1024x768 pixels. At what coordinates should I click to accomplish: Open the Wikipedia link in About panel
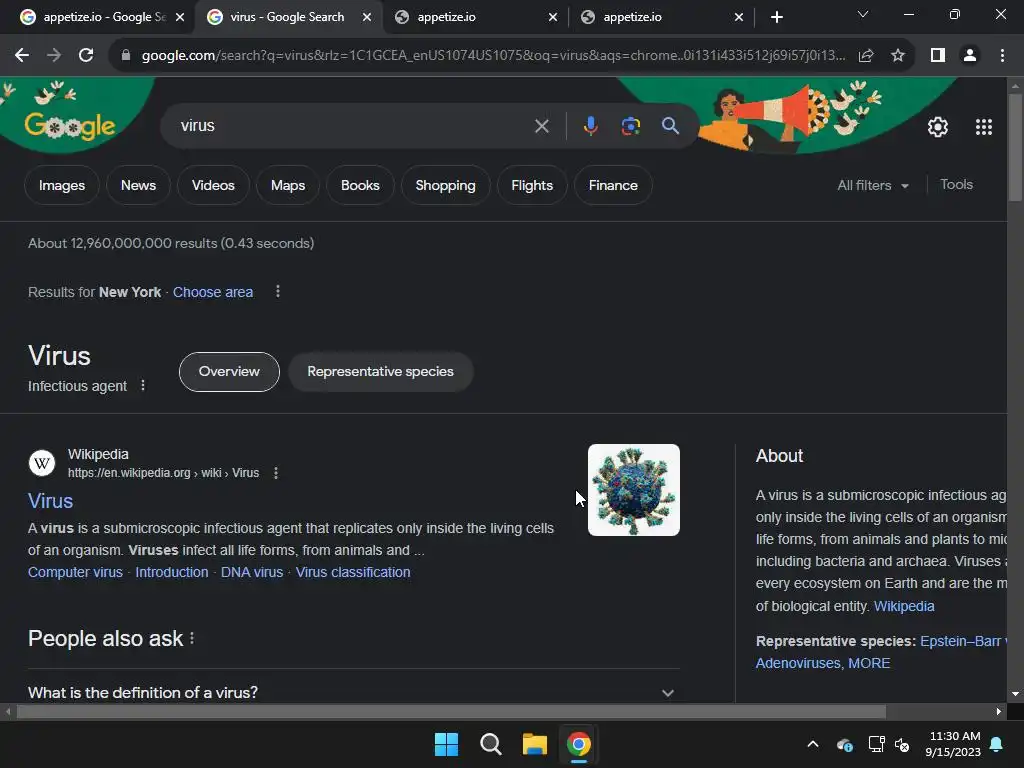tap(904, 606)
